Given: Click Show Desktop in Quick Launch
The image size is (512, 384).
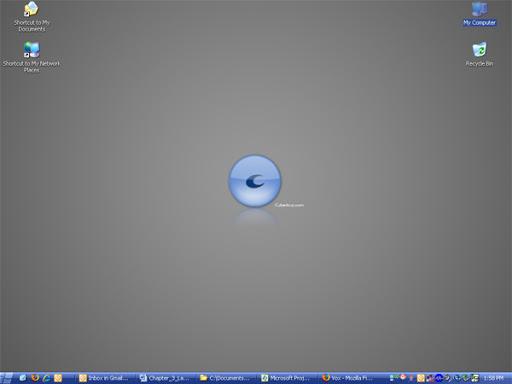Looking at the screenshot, I should 23,378.
